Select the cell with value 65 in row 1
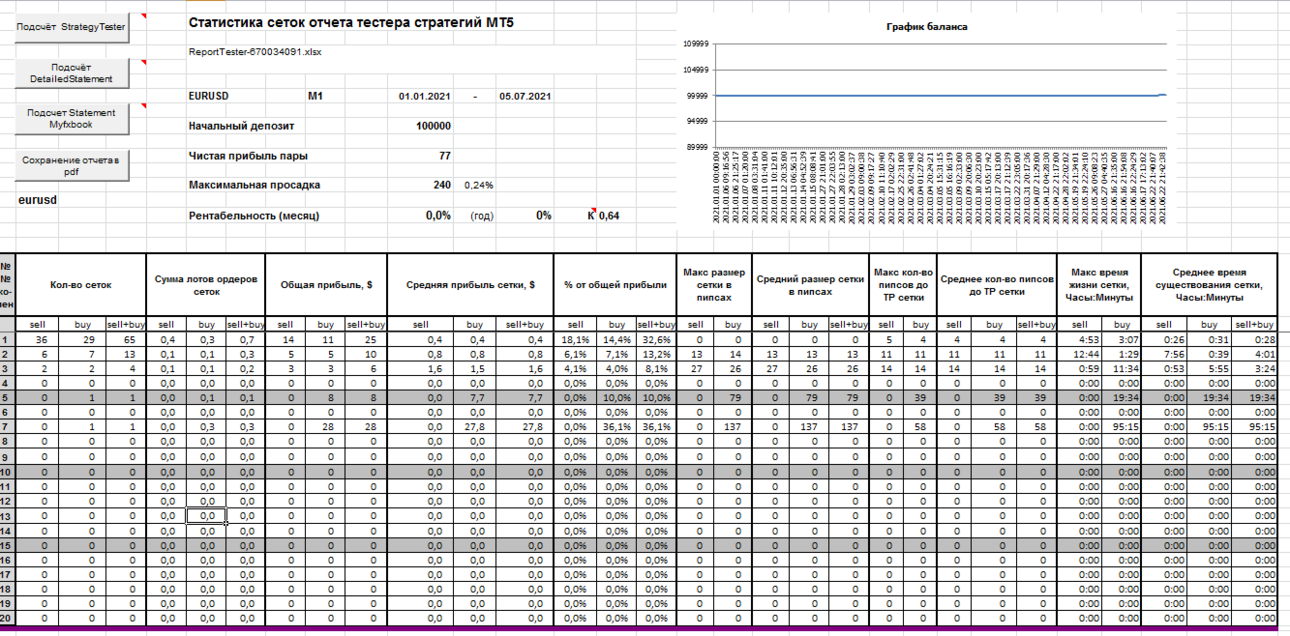 pos(125,339)
